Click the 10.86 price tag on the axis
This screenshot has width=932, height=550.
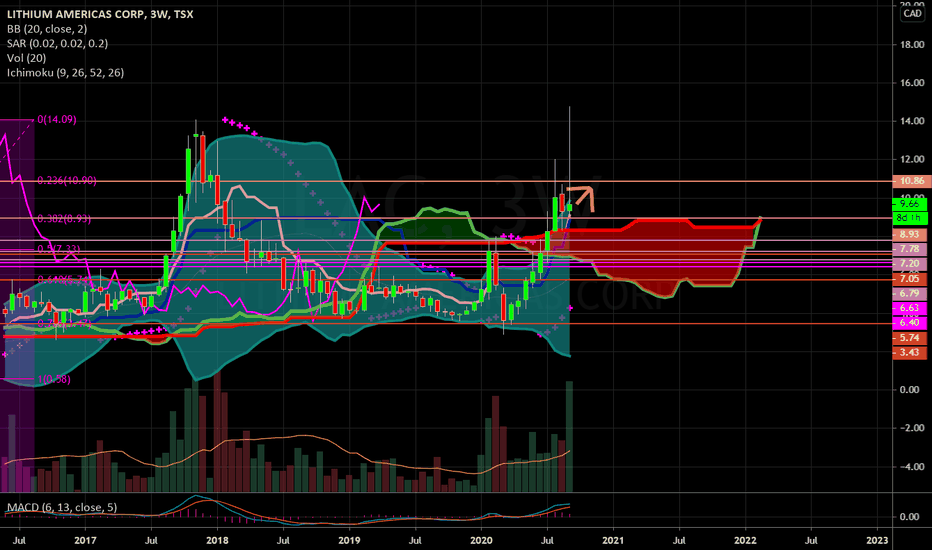click(912, 181)
